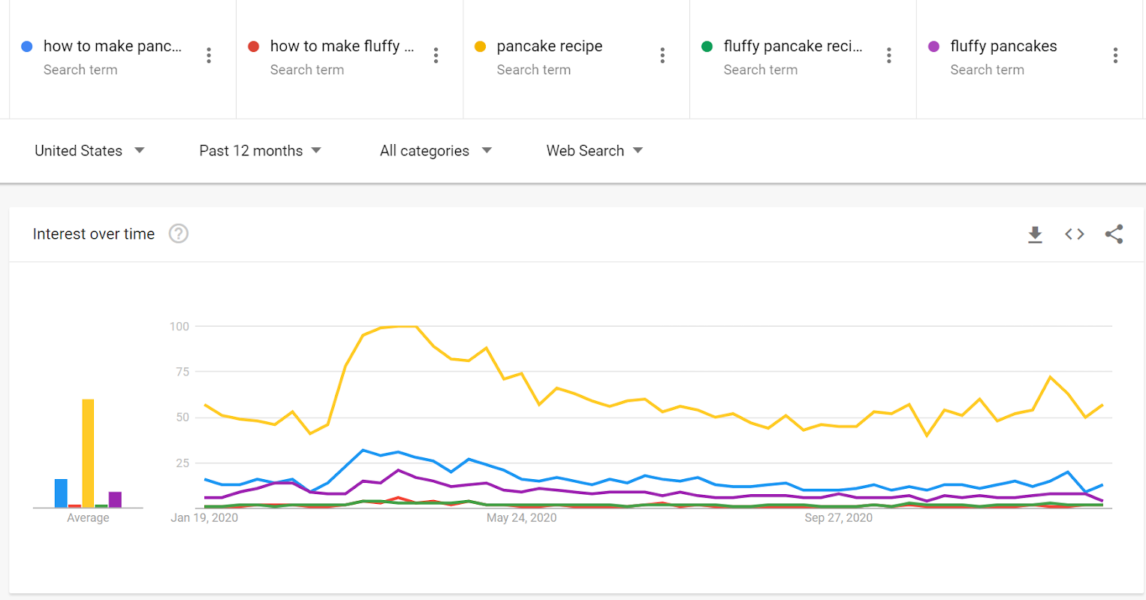Open three-dot menu for 'pancake recipe' term
The image size is (1146, 600).
[x=662, y=56]
